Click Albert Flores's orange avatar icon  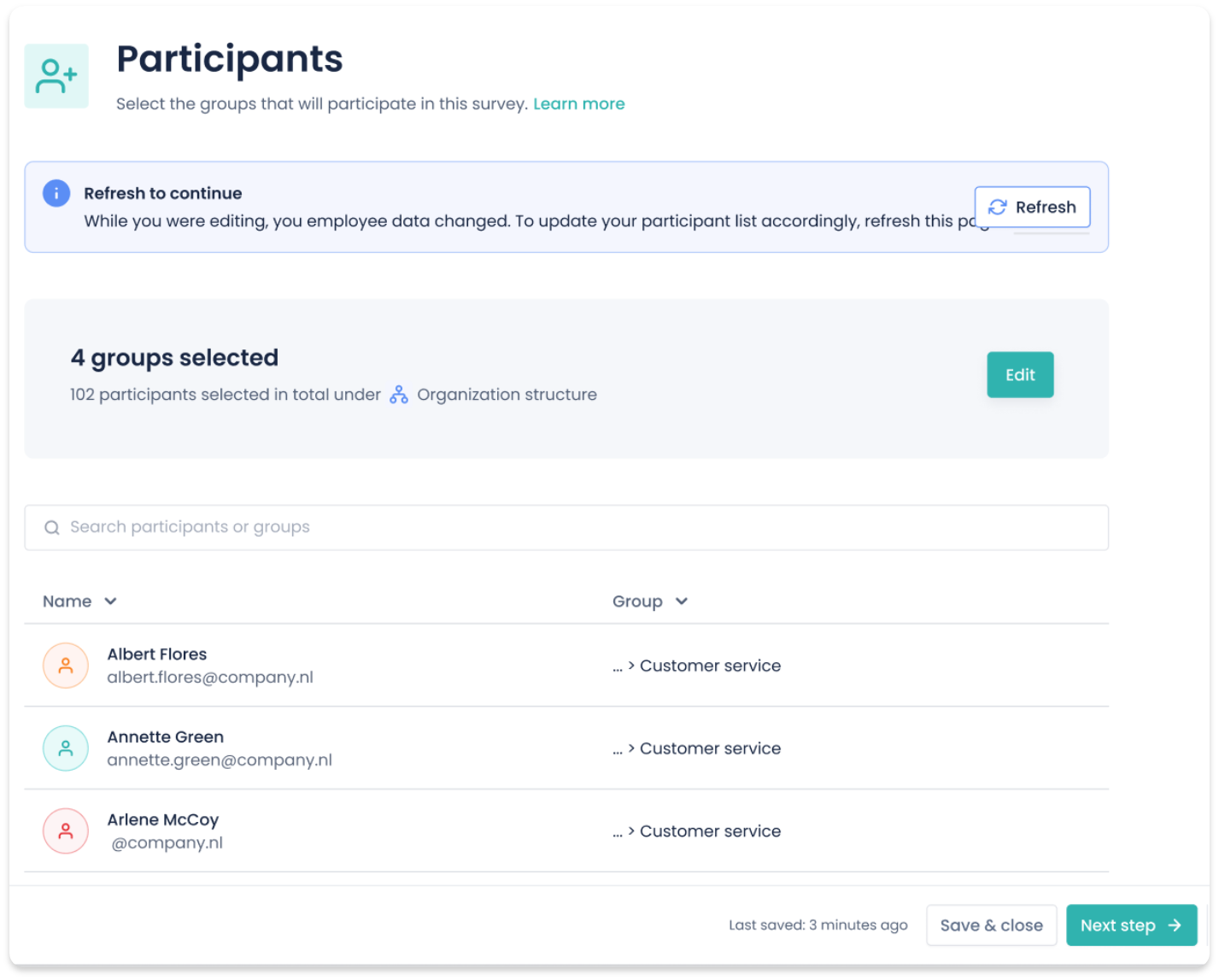[66, 666]
